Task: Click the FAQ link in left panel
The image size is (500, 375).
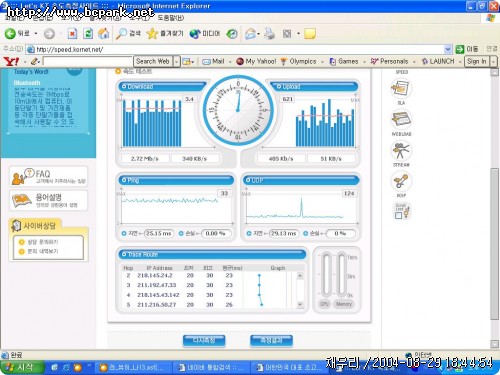Action: (49, 177)
